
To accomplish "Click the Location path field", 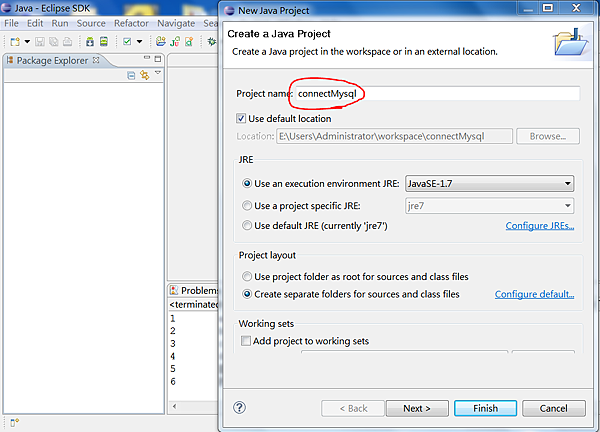I will [x=394, y=136].
